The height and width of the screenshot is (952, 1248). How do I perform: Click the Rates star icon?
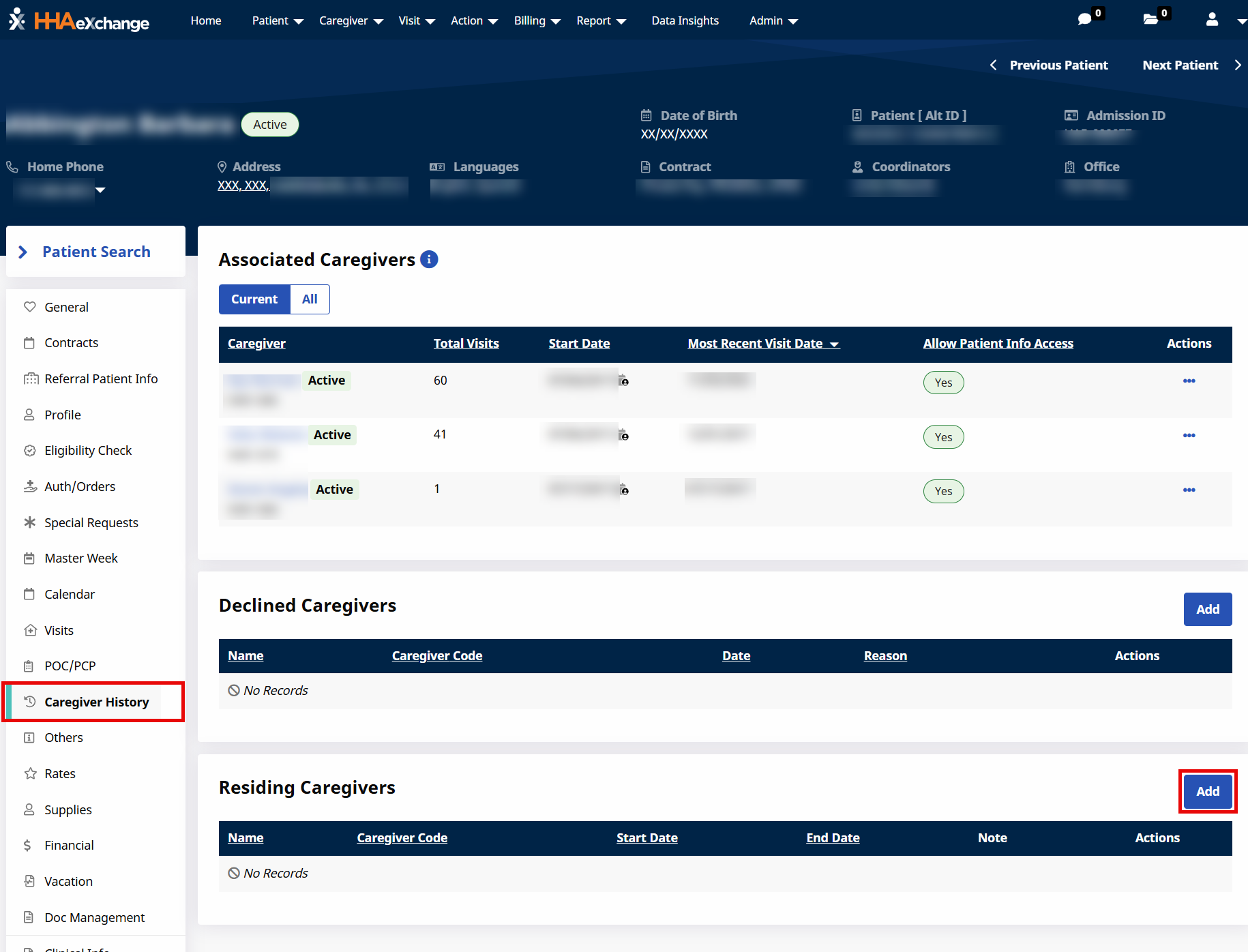coord(30,773)
